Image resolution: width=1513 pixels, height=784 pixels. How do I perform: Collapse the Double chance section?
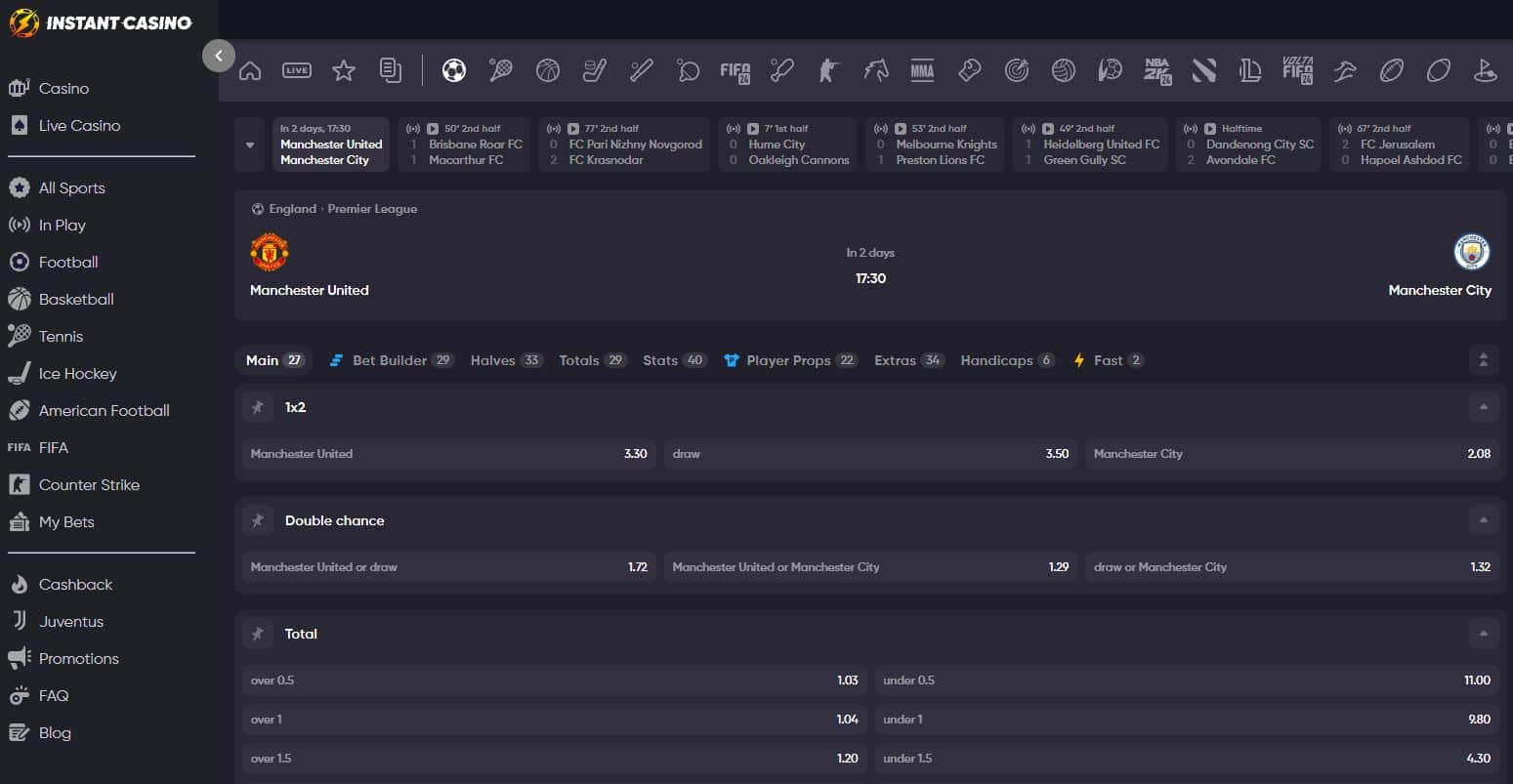[x=1483, y=520]
